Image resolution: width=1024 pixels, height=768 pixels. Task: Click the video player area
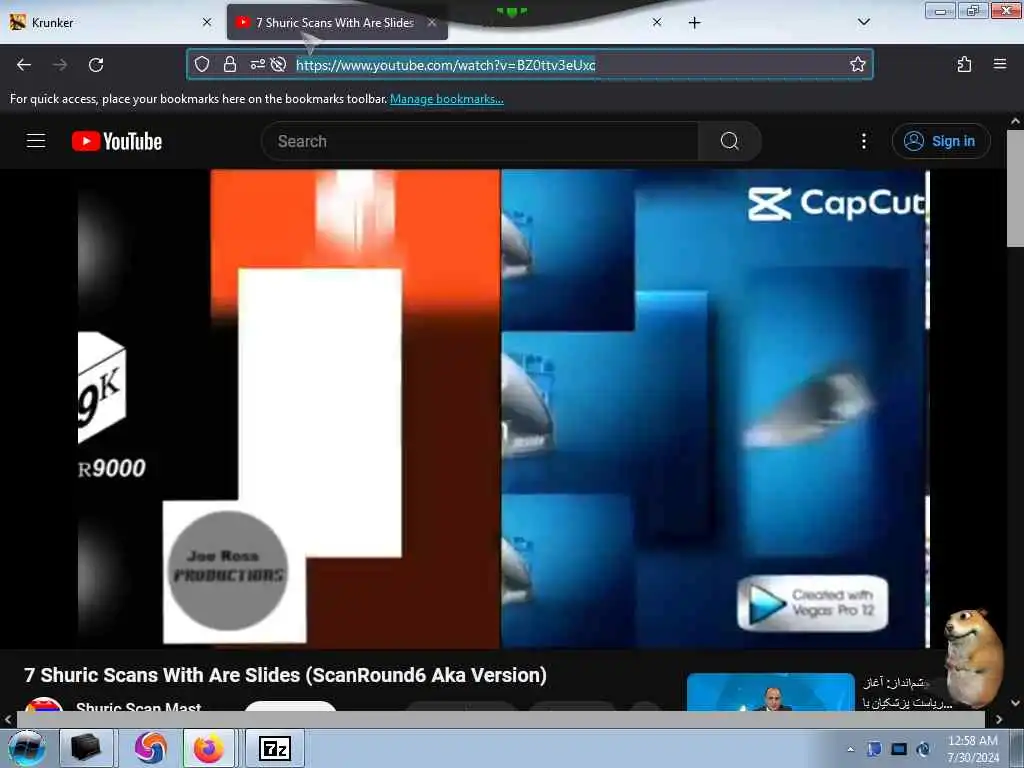click(x=503, y=409)
